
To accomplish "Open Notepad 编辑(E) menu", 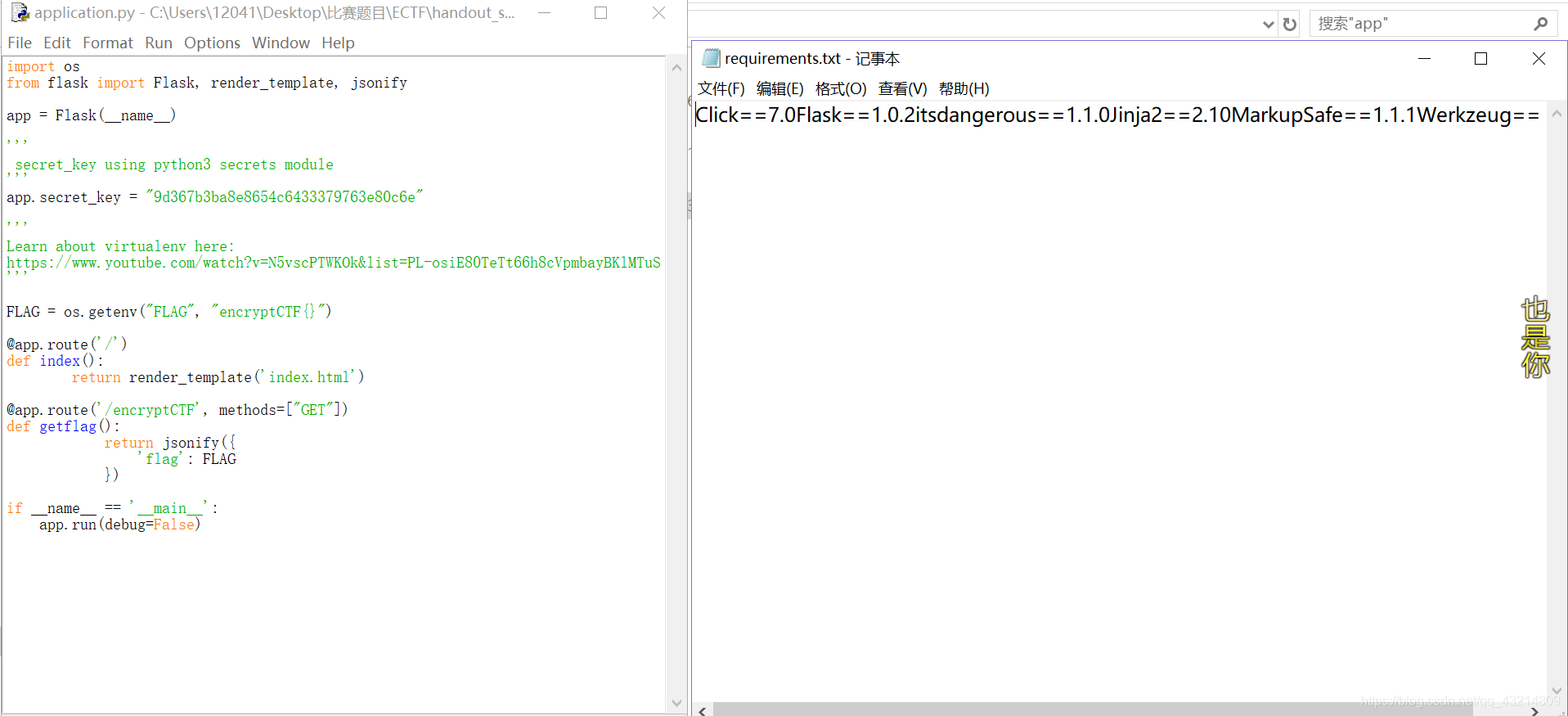I will tap(780, 88).
